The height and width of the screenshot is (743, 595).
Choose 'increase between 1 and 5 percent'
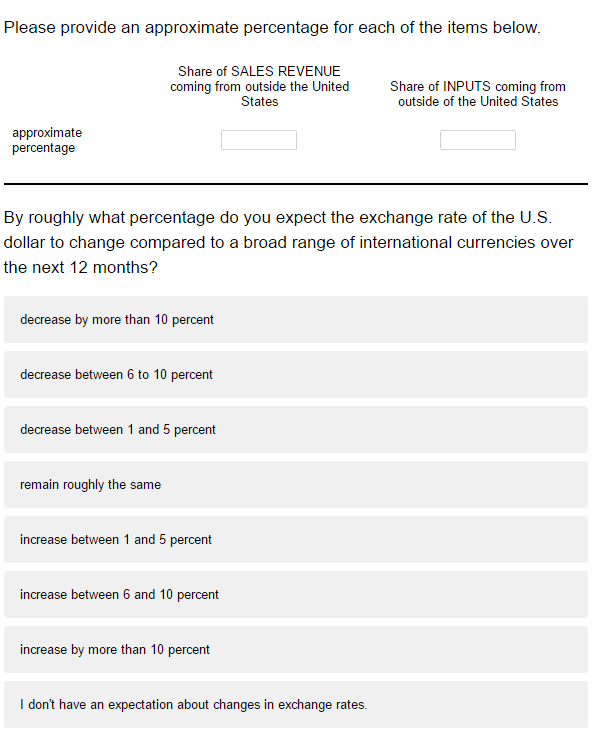click(x=296, y=540)
